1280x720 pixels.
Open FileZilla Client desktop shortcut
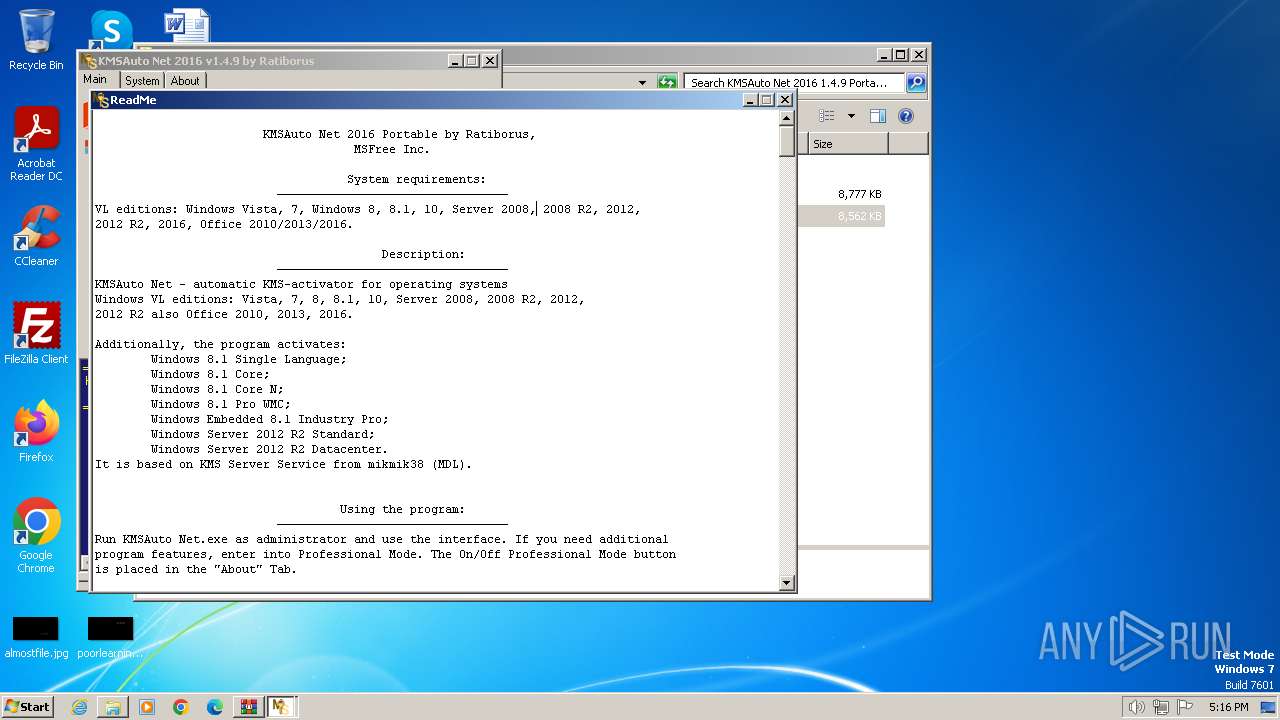click(36, 333)
